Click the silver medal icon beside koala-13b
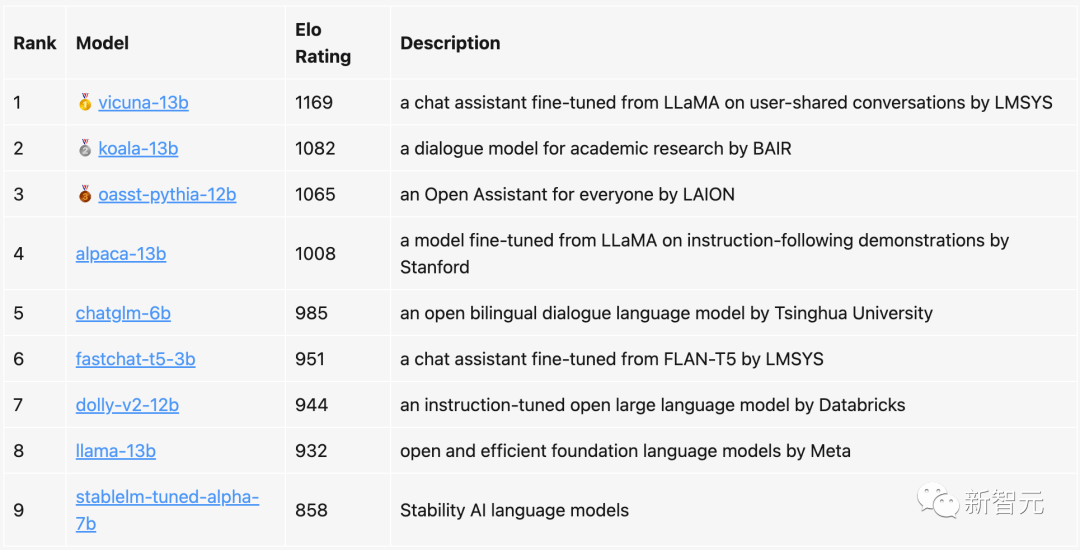The image size is (1080, 550). click(85, 148)
